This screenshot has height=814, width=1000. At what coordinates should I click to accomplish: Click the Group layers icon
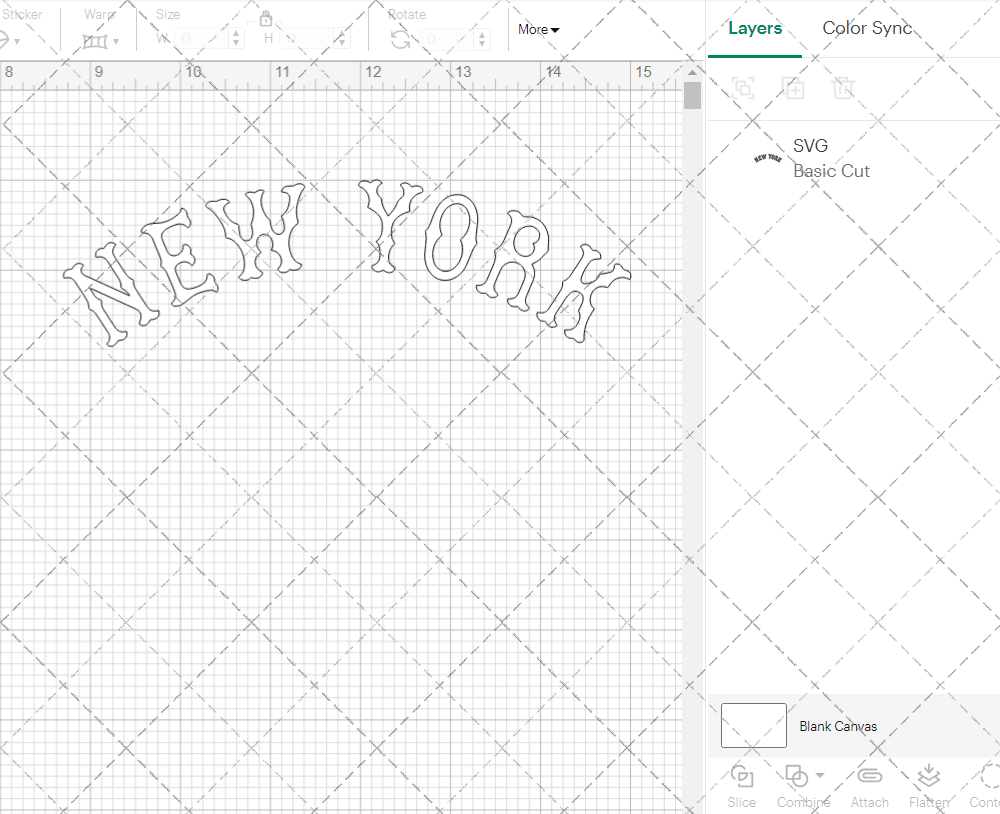[x=743, y=88]
